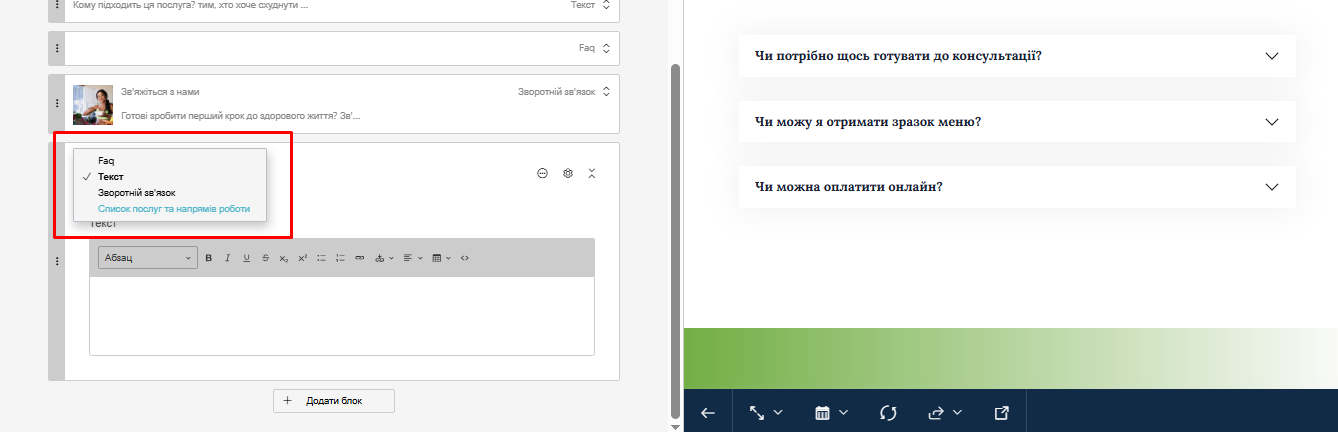Viewport: 1338px width, 432px height.
Task: Click the underline formatting icon
Action: tap(246, 258)
